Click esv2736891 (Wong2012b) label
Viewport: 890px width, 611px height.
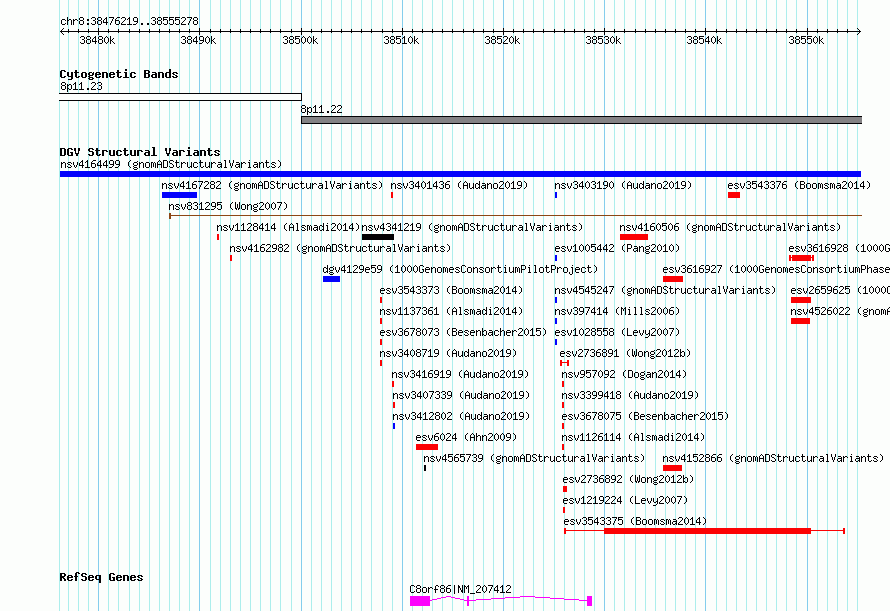pyautogui.click(x=625, y=353)
